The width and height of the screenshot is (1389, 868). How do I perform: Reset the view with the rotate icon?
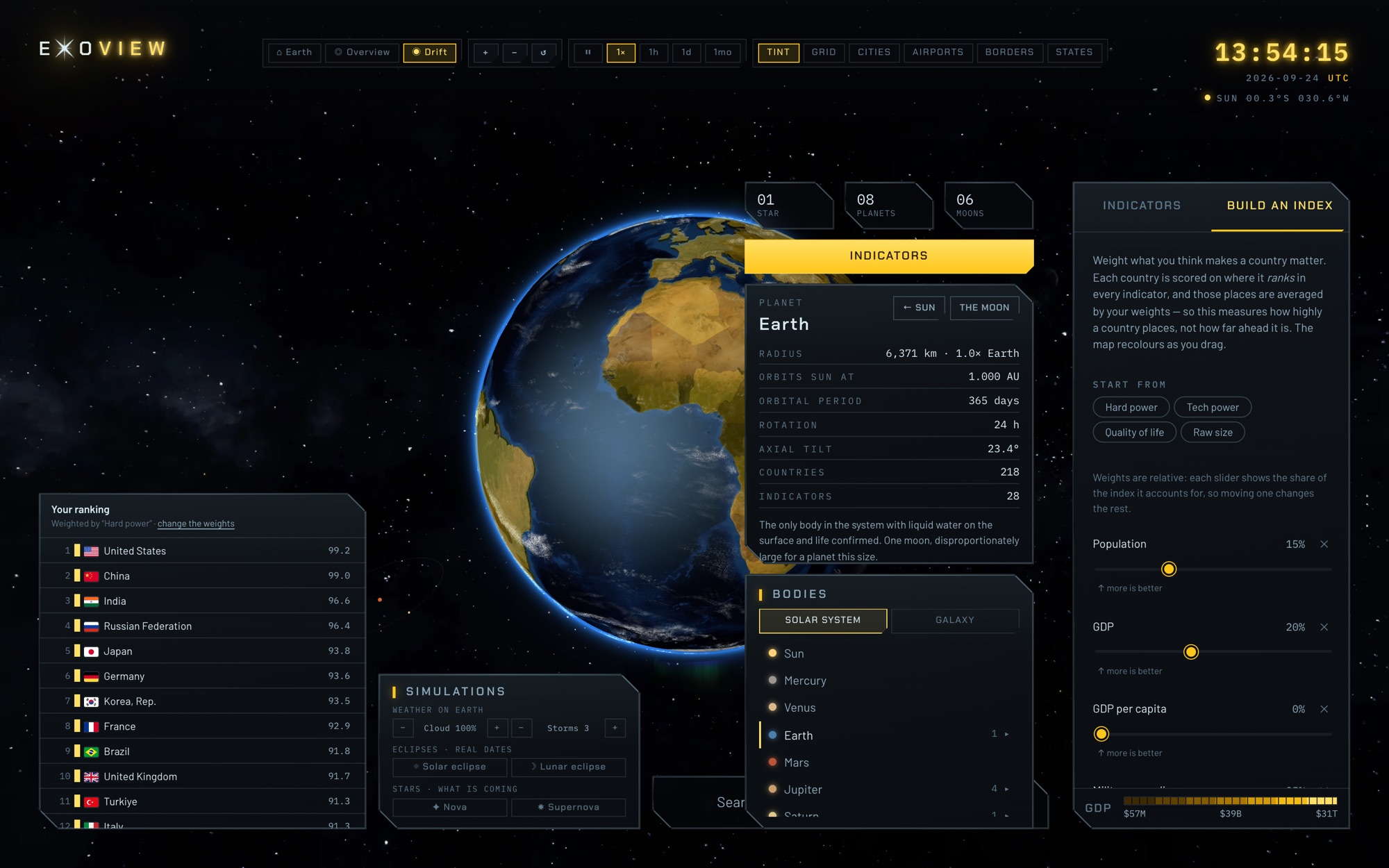tap(543, 53)
